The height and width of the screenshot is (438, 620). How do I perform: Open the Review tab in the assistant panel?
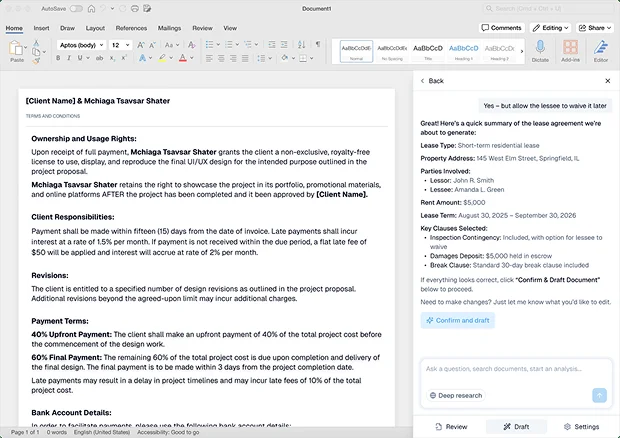pos(451,426)
